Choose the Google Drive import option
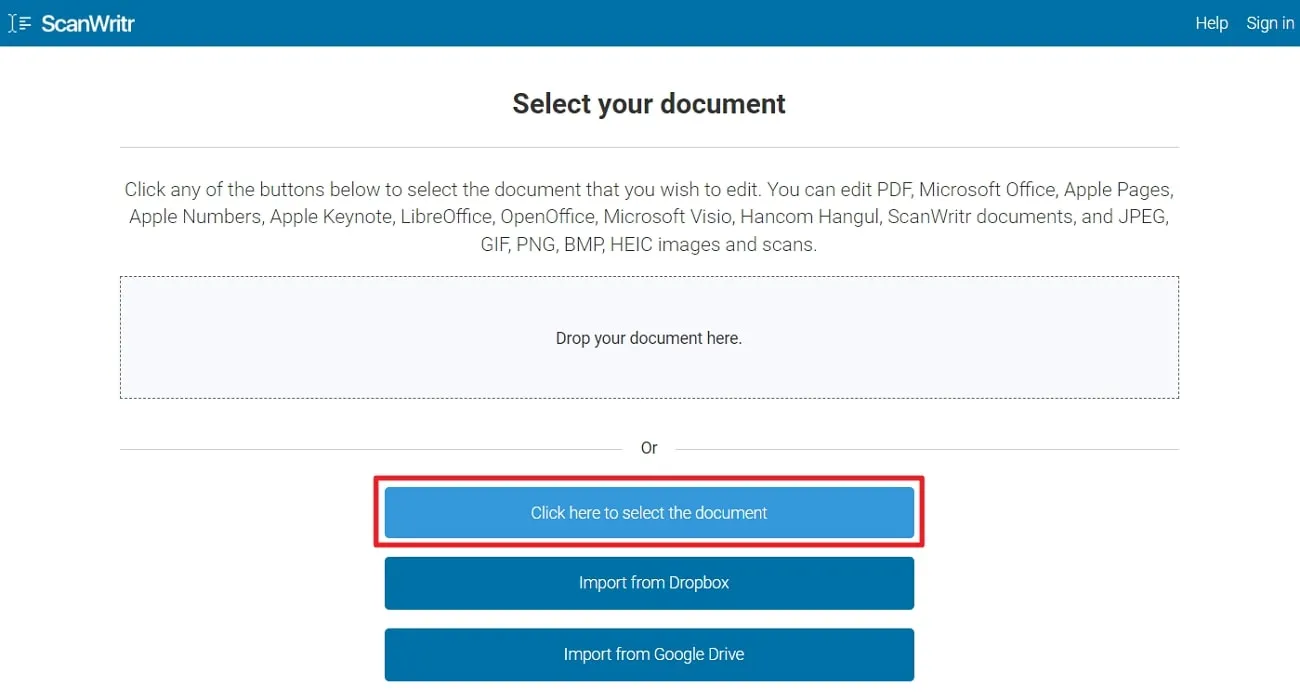Image resolution: width=1300 pixels, height=699 pixels. [x=649, y=654]
